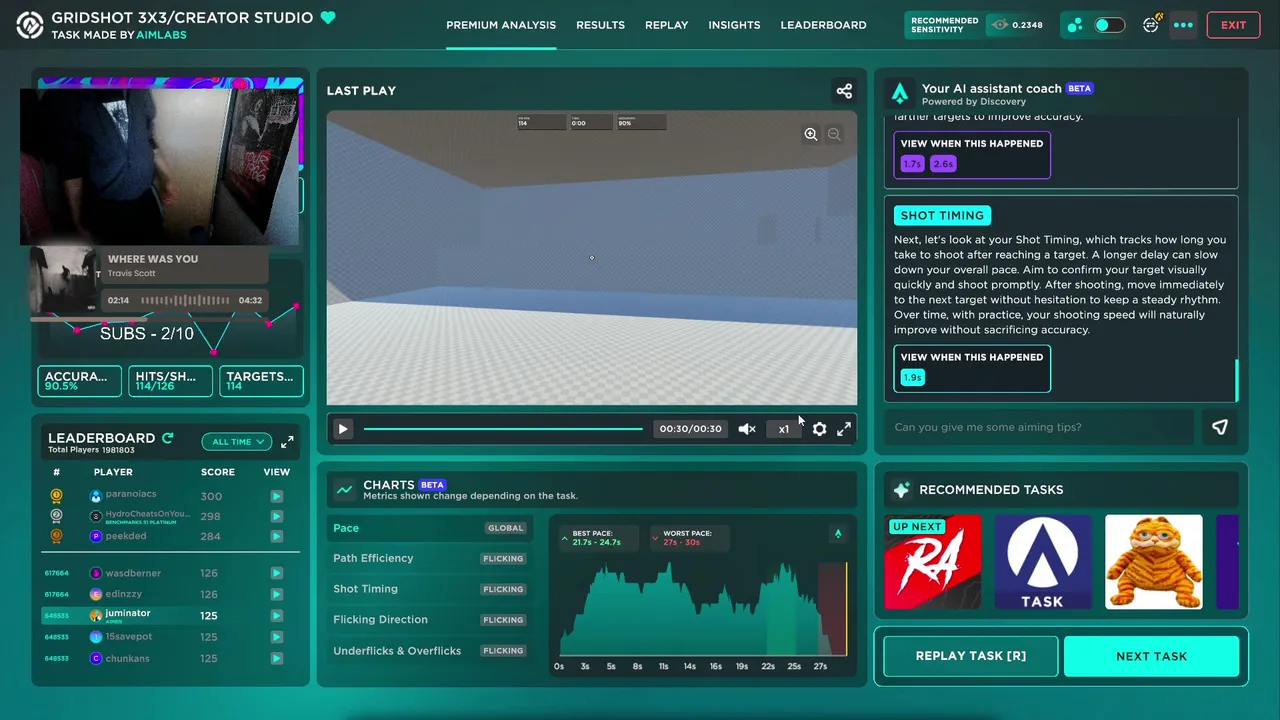View 15savepot's replay
1280x720 pixels.
276,637
